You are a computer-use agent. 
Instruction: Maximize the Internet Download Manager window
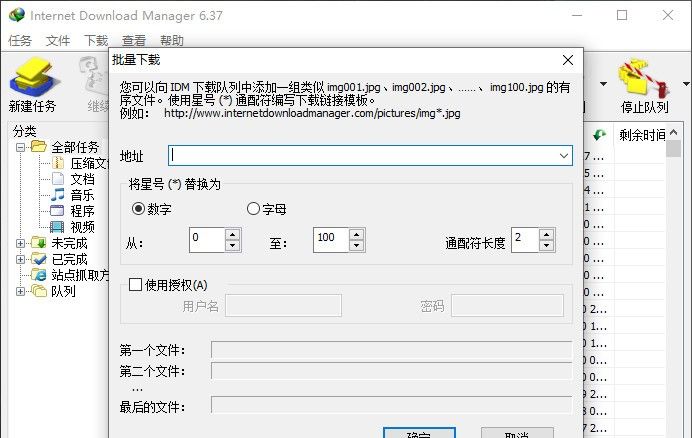622,15
